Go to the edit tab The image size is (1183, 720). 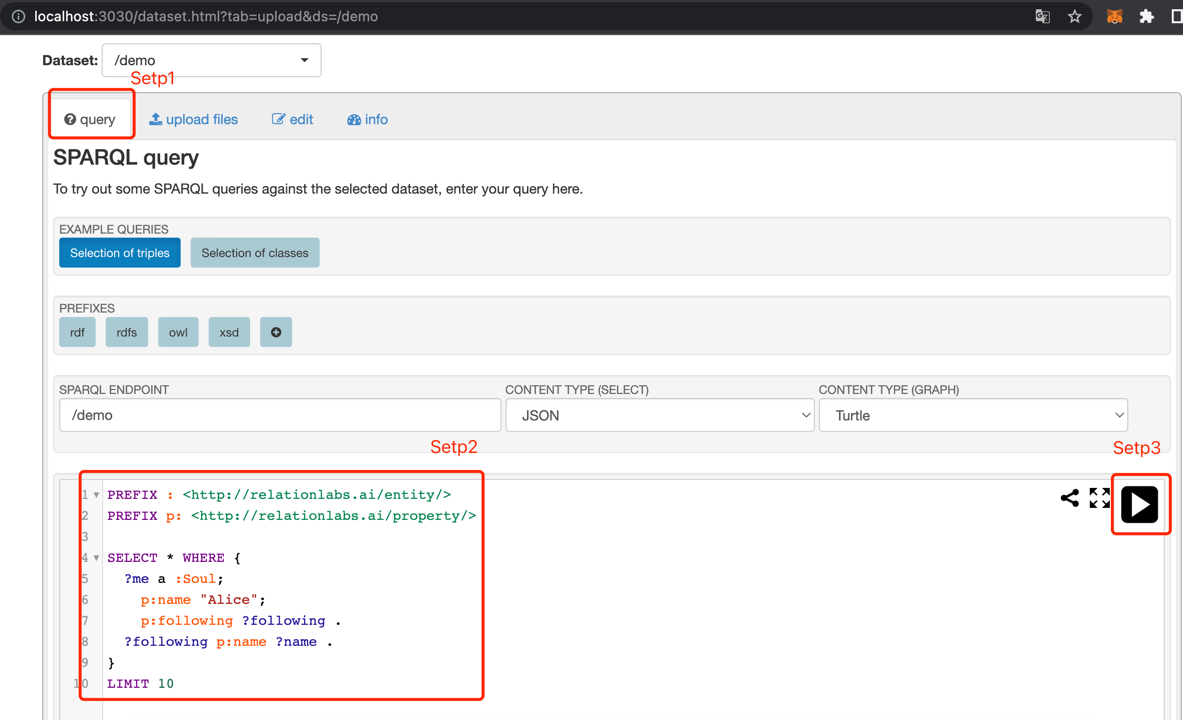pos(292,119)
